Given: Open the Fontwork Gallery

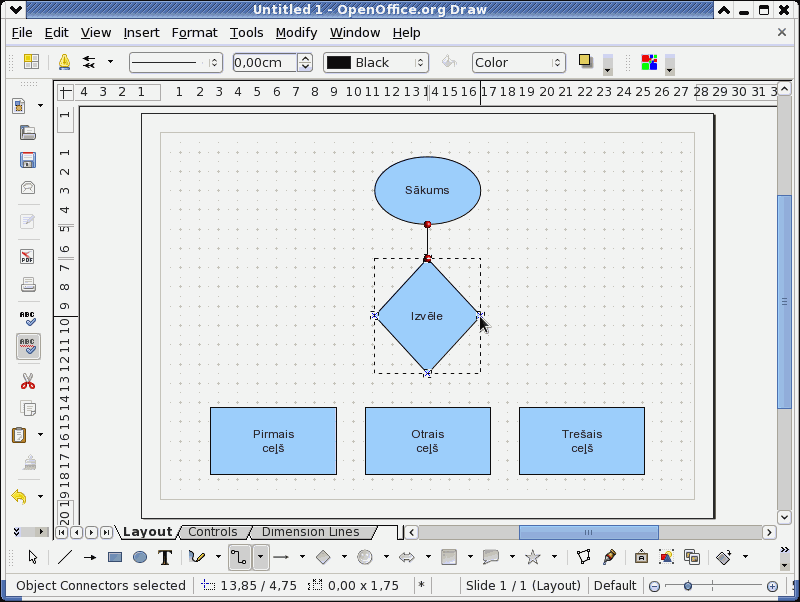Looking at the screenshot, I should [641, 557].
